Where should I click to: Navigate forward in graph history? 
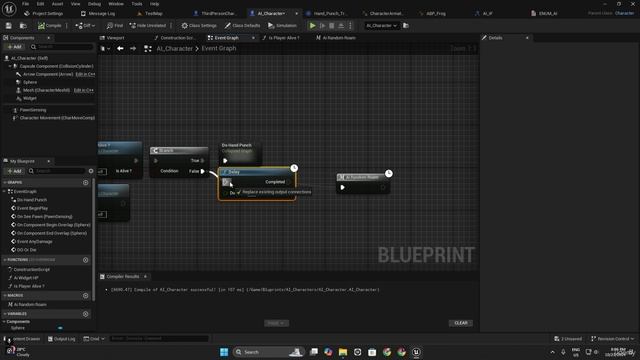(133, 49)
